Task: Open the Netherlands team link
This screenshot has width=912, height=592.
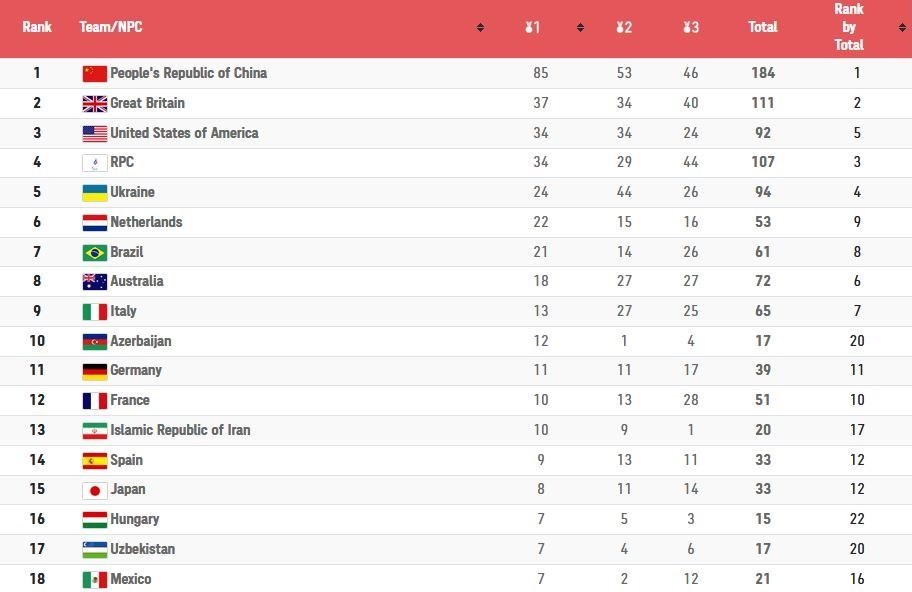Action: pos(146,222)
